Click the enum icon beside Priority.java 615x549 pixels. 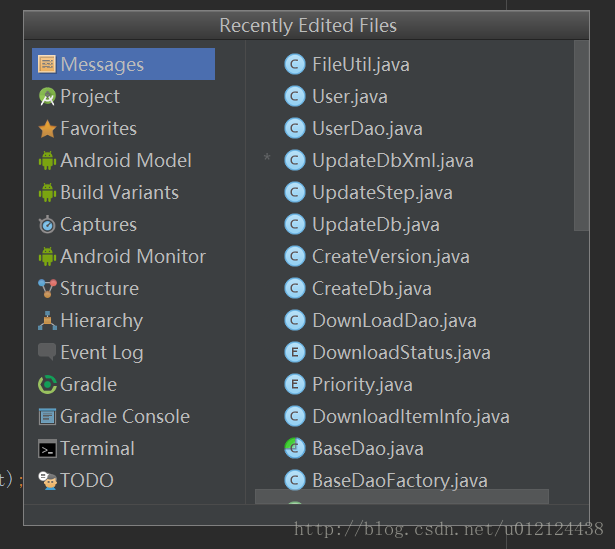tap(295, 385)
